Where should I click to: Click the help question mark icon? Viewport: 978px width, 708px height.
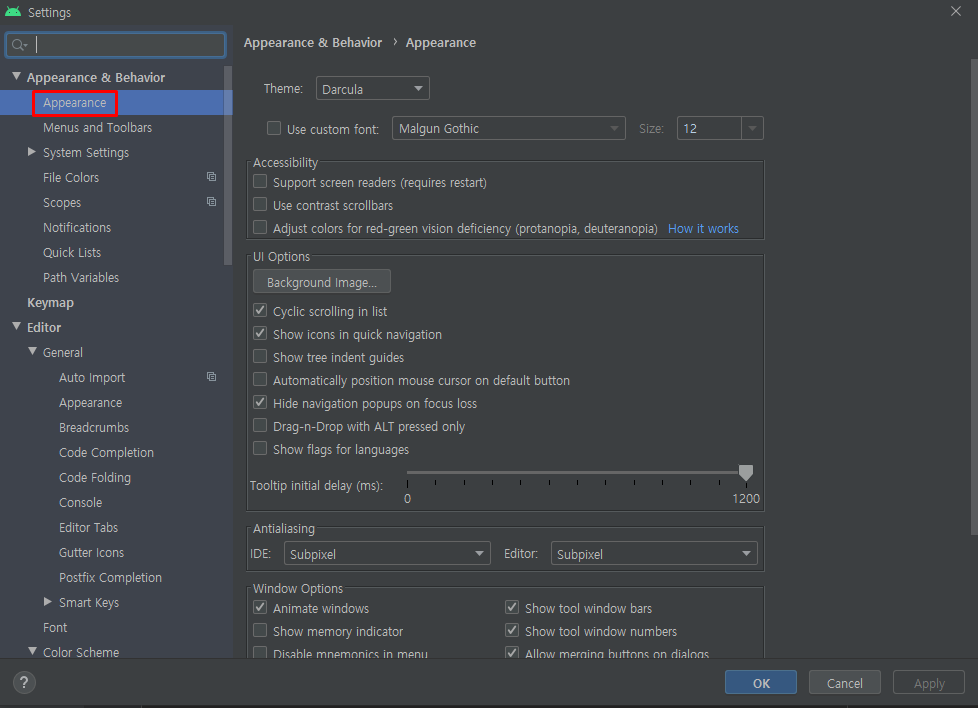tap(24, 682)
